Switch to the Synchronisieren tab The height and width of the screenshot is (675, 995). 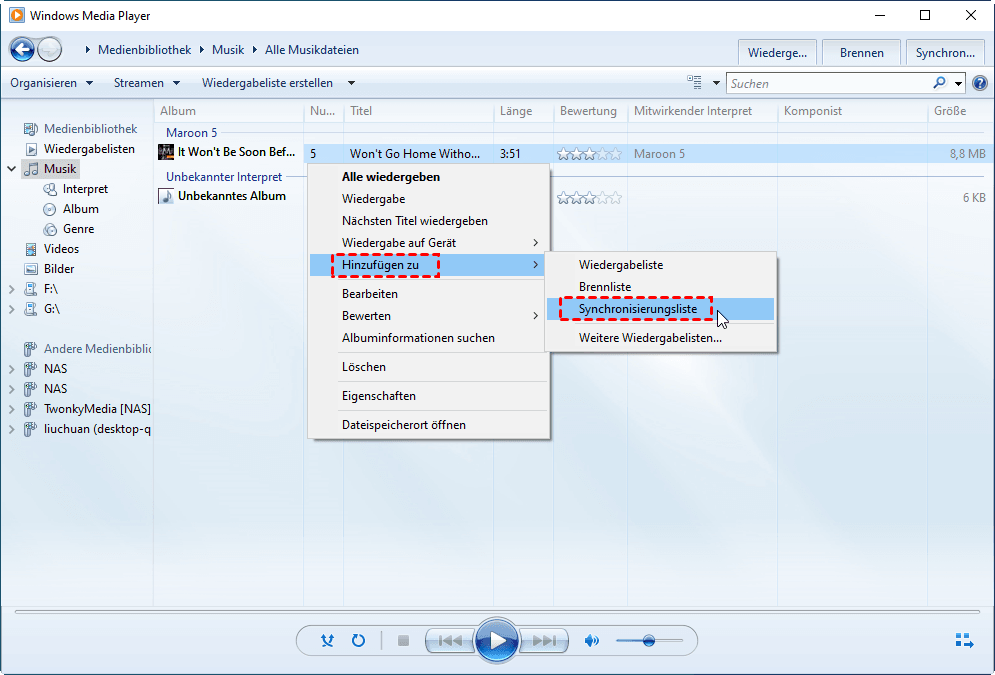tap(945, 53)
